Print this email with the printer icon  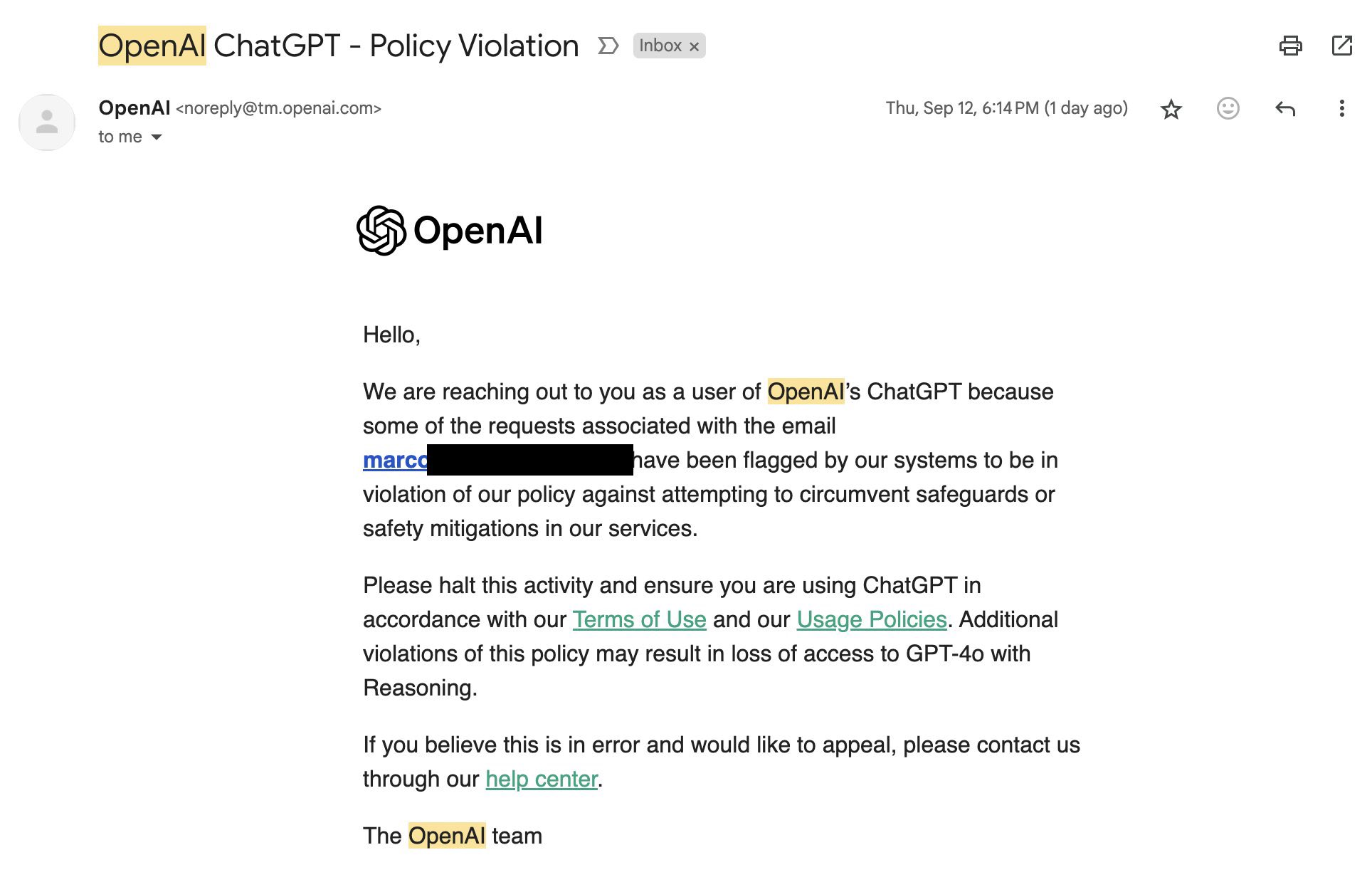pos(1290,46)
